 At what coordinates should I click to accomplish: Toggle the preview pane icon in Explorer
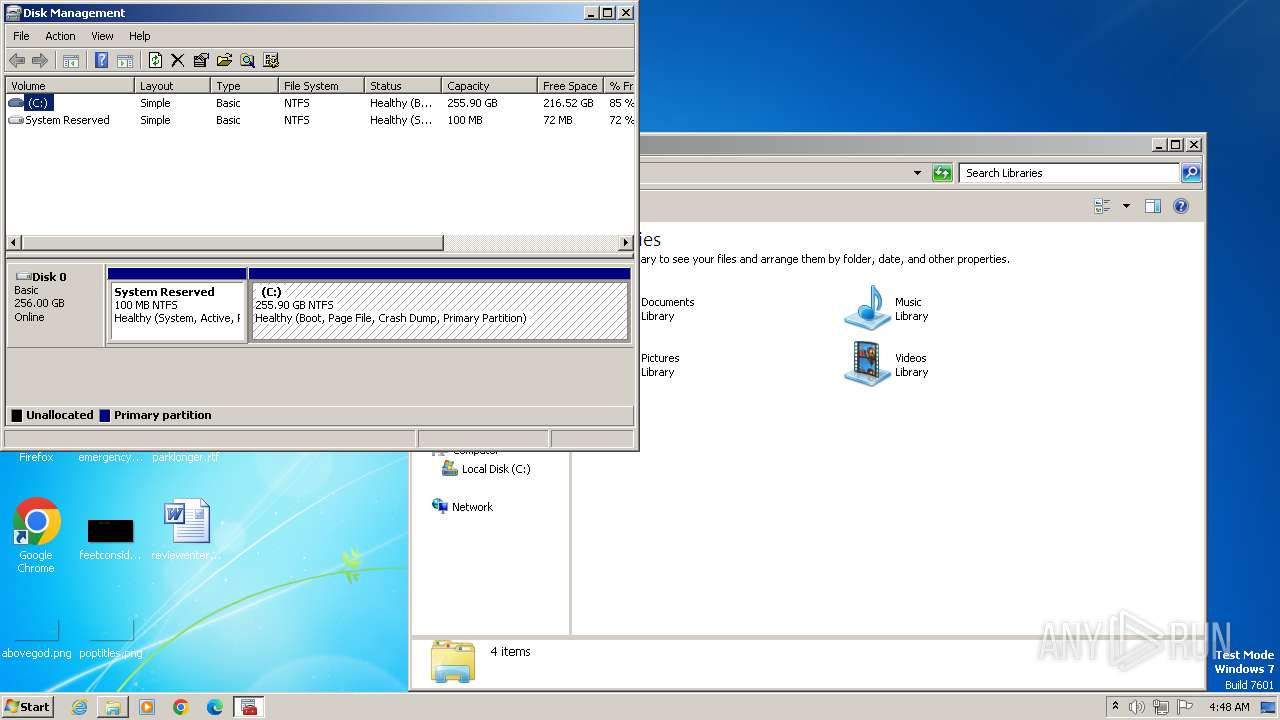[1152, 206]
